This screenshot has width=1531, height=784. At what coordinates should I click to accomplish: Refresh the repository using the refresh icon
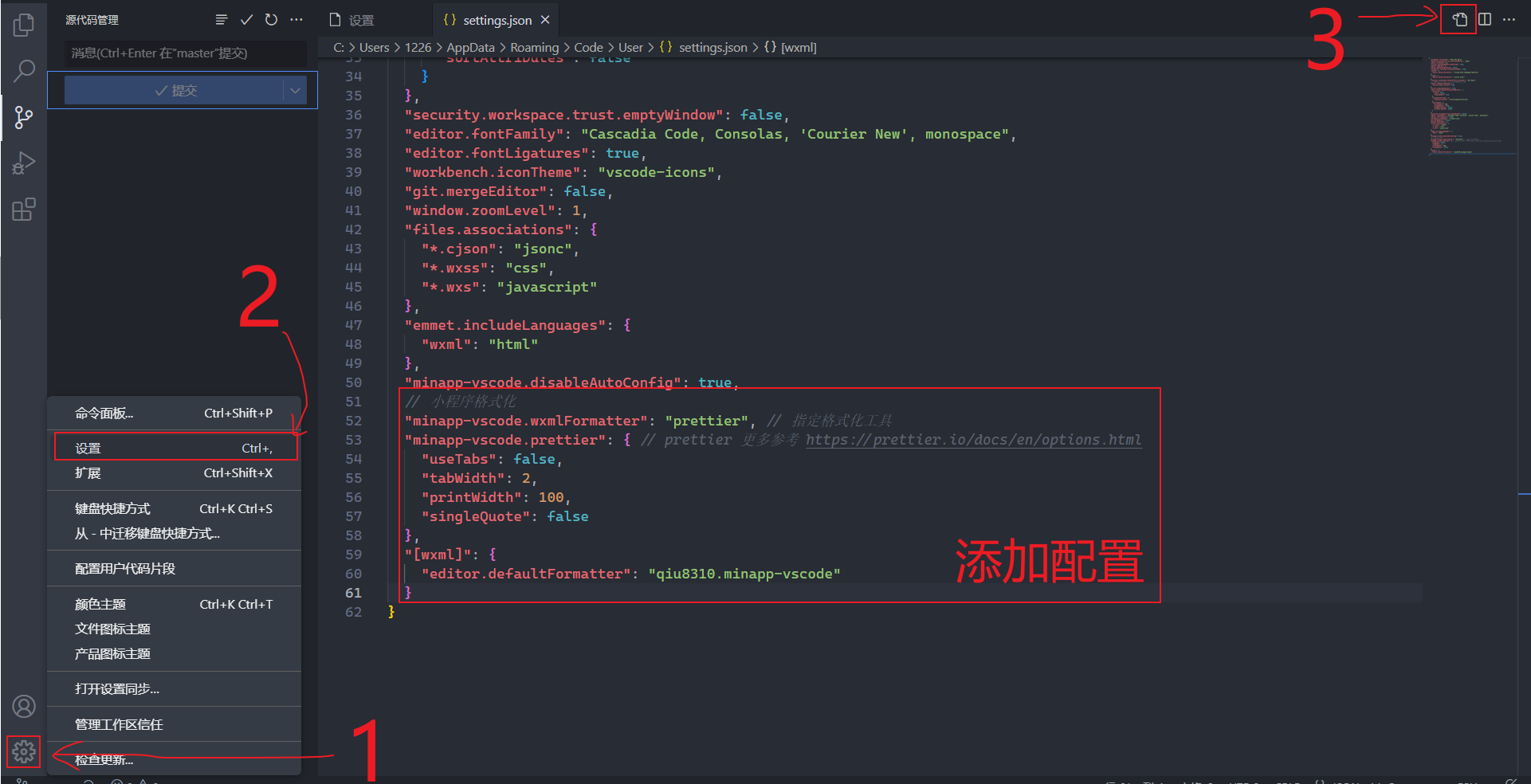(x=271, y=19)
